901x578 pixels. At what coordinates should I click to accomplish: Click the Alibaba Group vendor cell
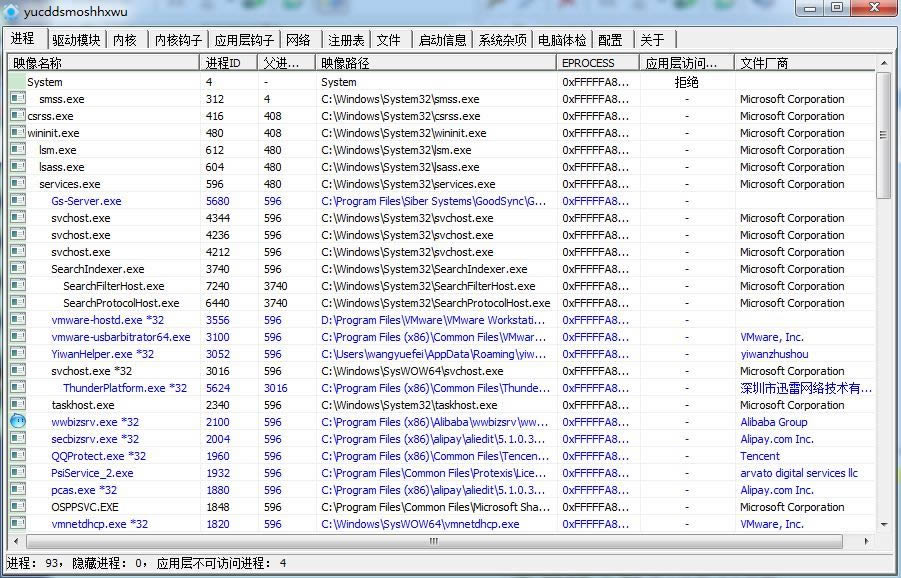point(773,422)
